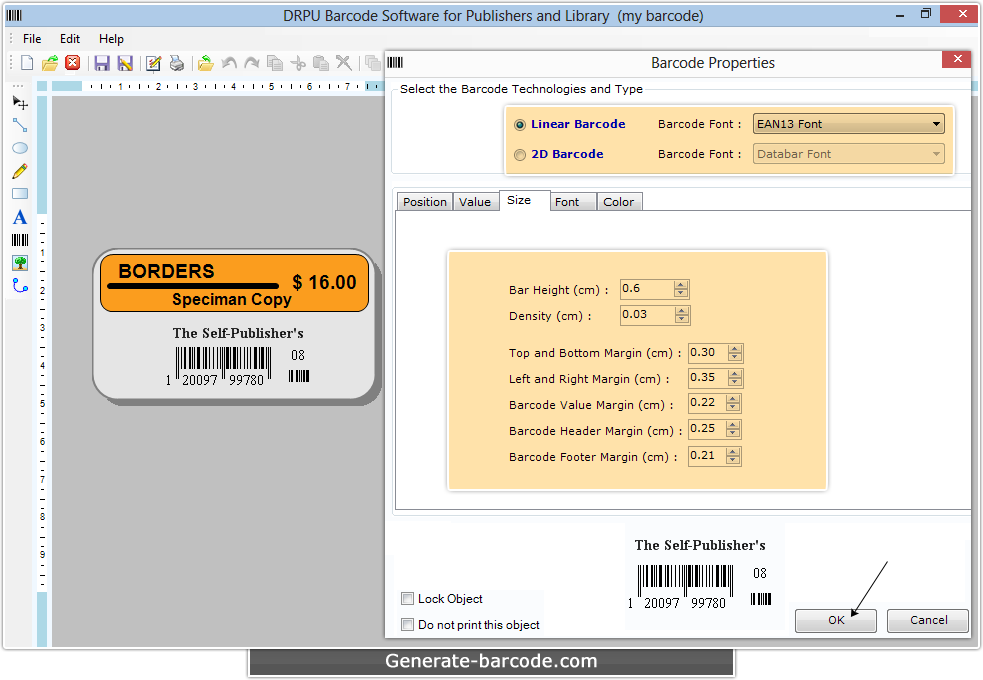Select the Text tool in sidebar

click(18, 217)
